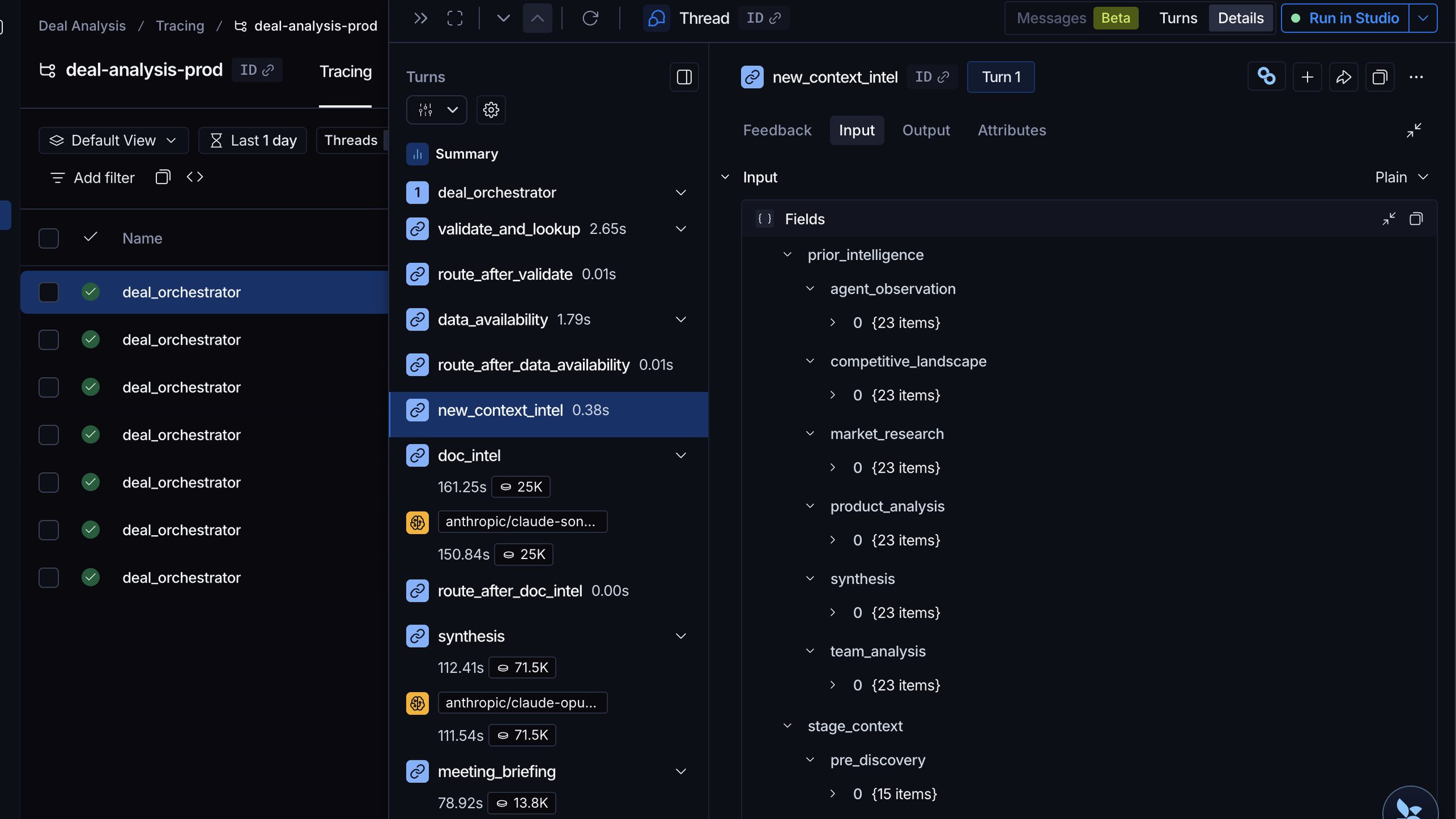
Task: Open Deal Analysis breadcrumb link
Action: (x=82, y=26)
